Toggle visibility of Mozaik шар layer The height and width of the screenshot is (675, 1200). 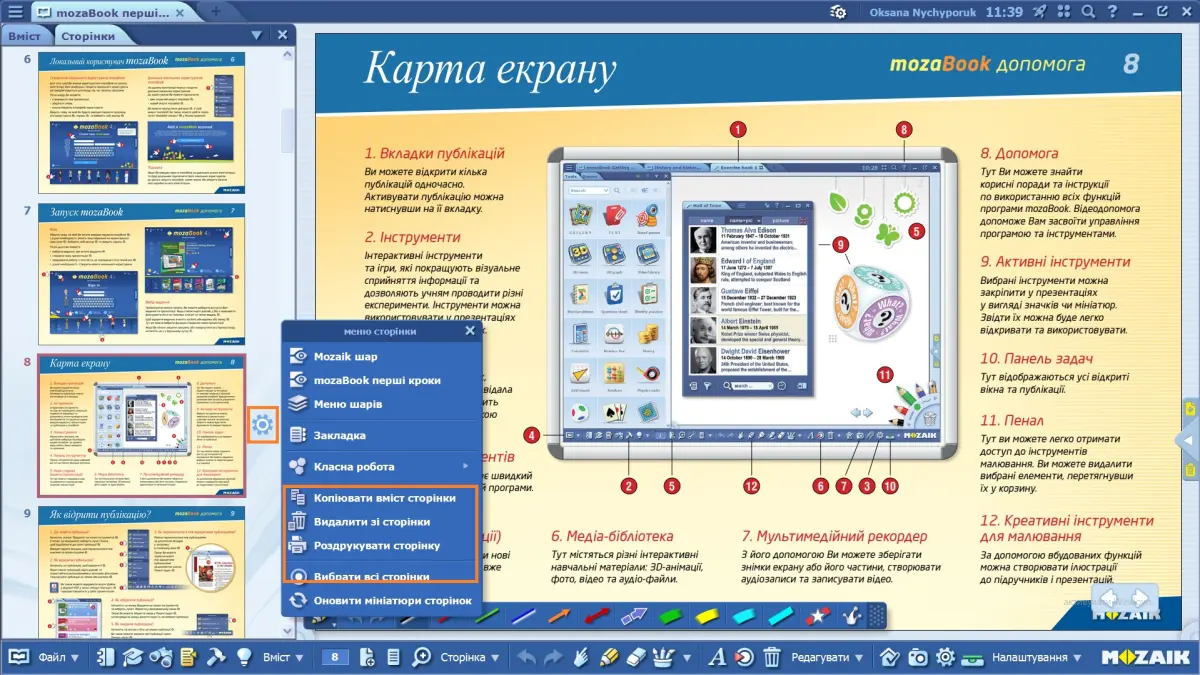(x=298, y=356)
